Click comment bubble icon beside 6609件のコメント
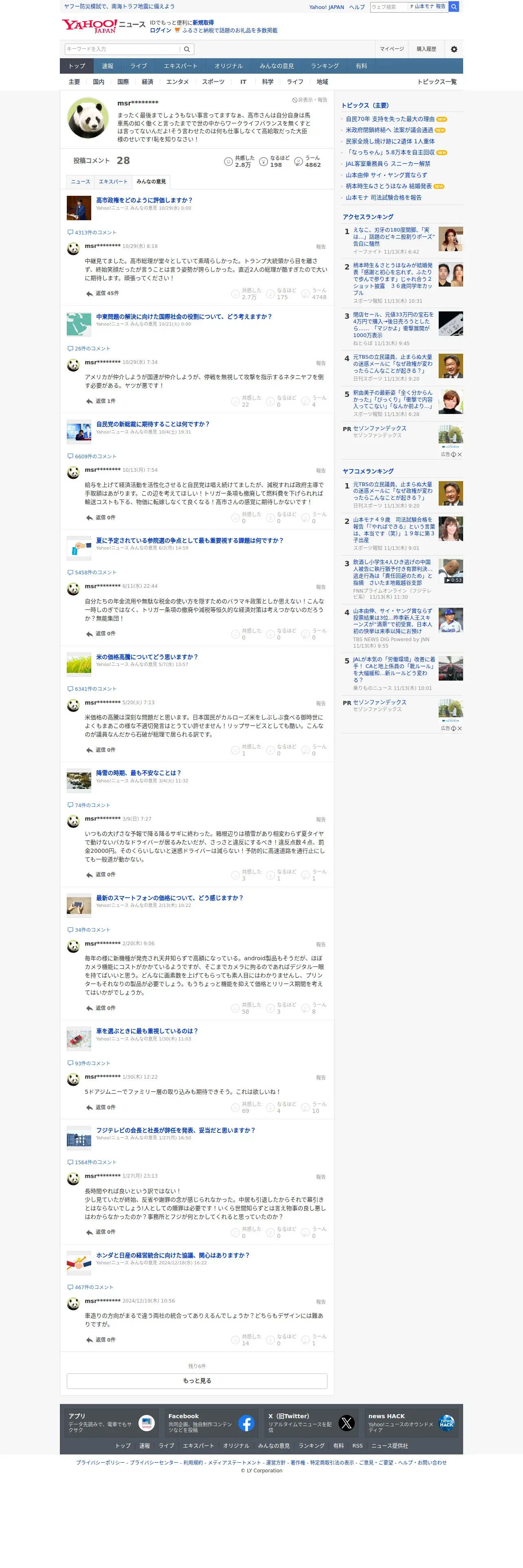 coord(70,457)
